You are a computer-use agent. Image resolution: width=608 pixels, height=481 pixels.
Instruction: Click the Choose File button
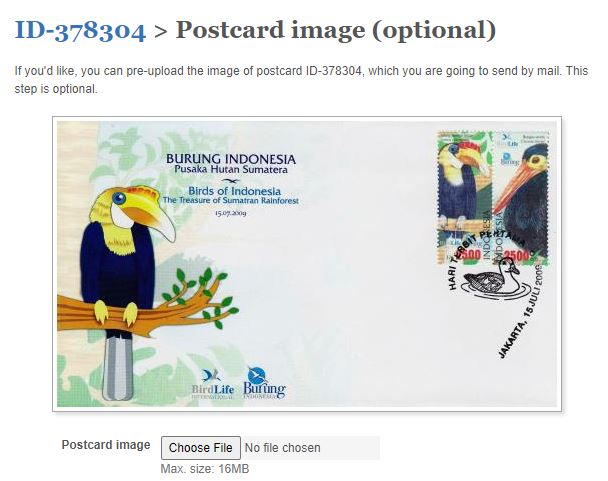point(200,448)
